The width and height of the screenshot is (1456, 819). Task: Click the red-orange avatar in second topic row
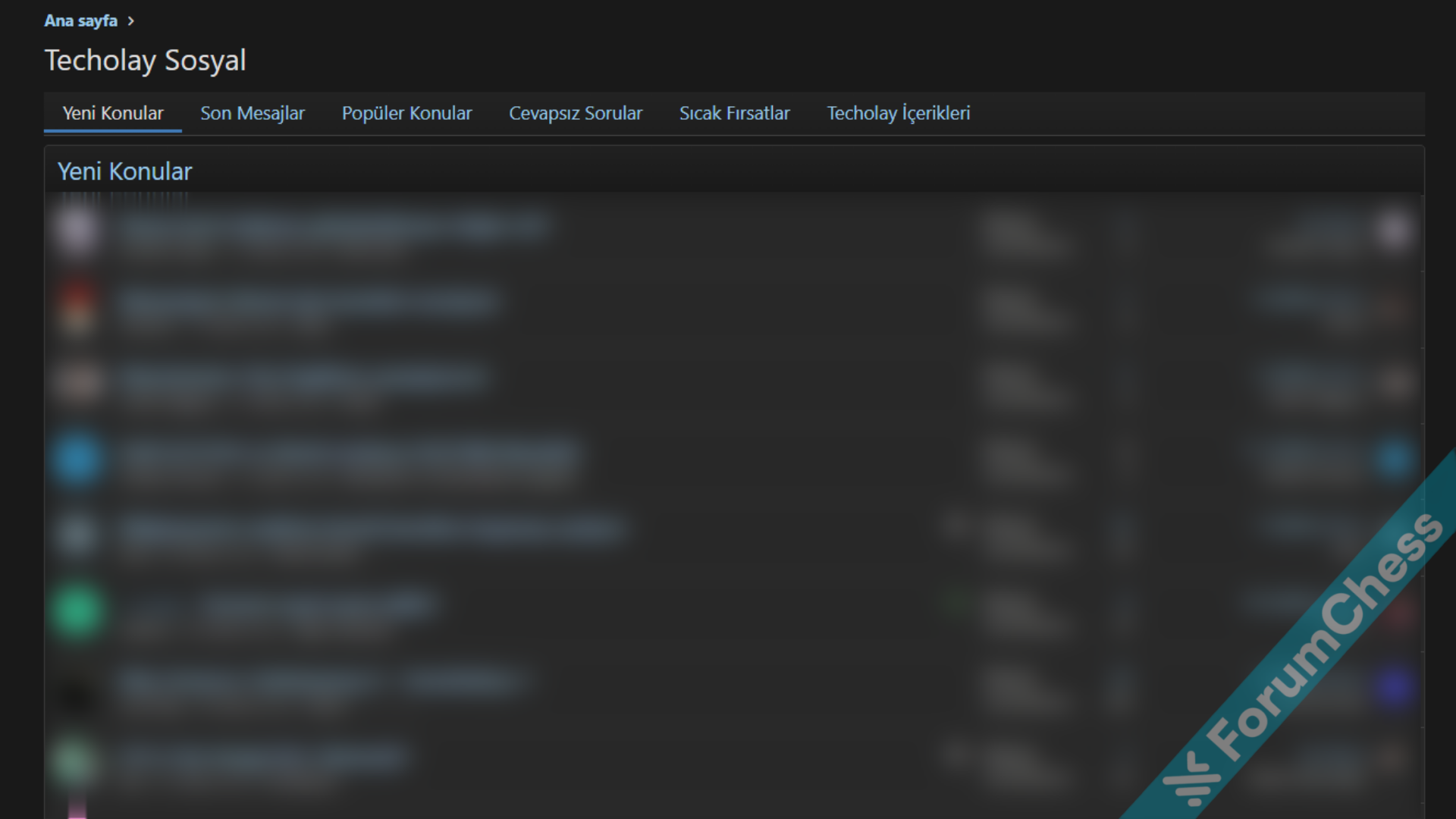(x=77, y=306)
